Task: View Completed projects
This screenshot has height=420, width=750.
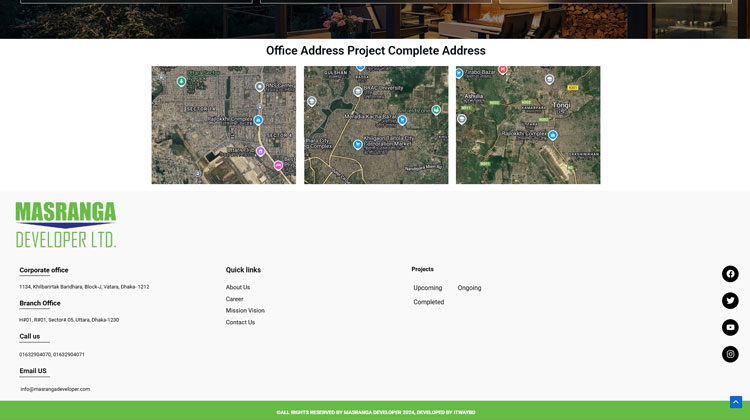Action: click(429, 302)
